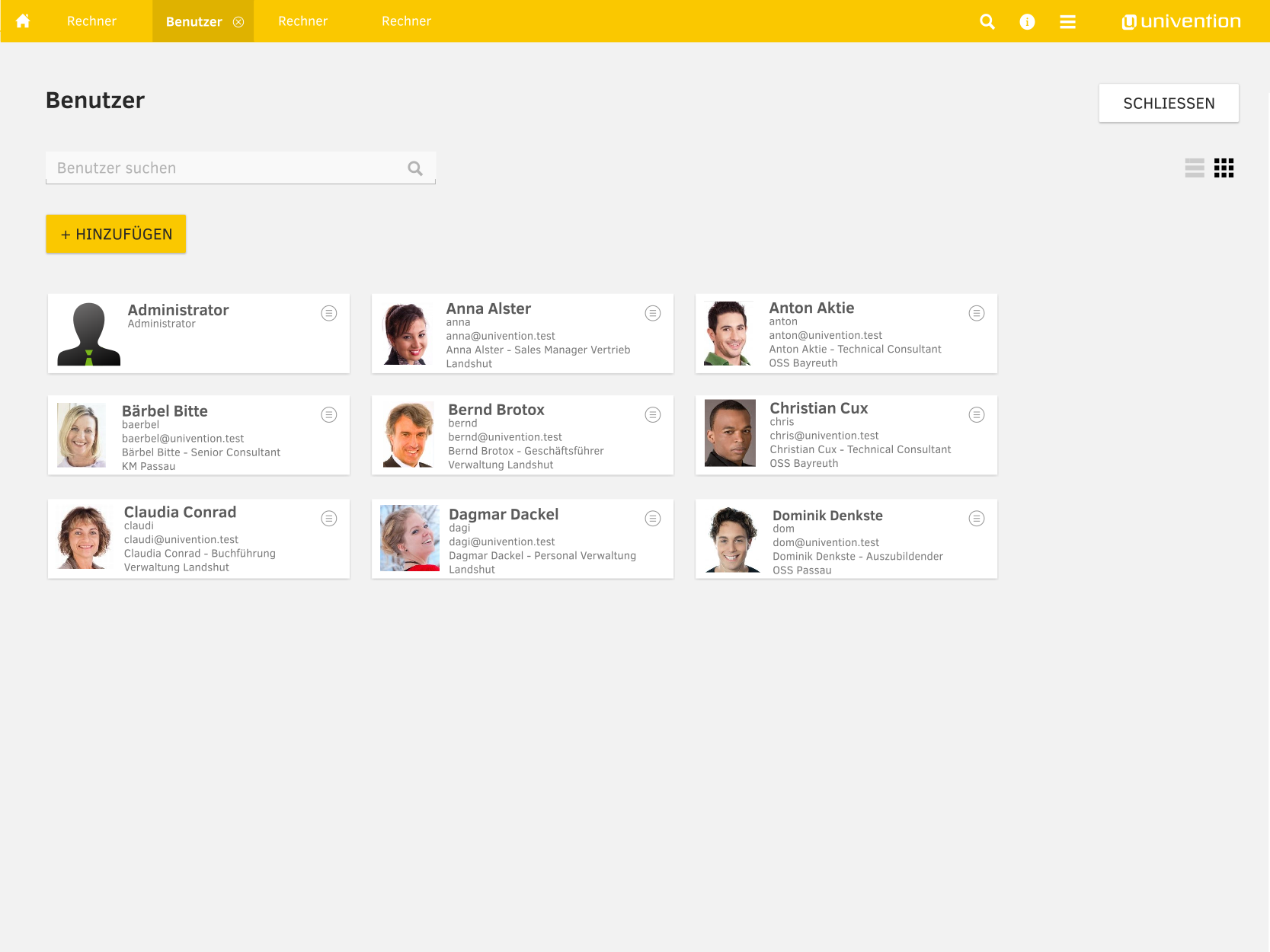1270x952 pixels.
Task: Click the magnifier in user search field
Action: point(415,168)
